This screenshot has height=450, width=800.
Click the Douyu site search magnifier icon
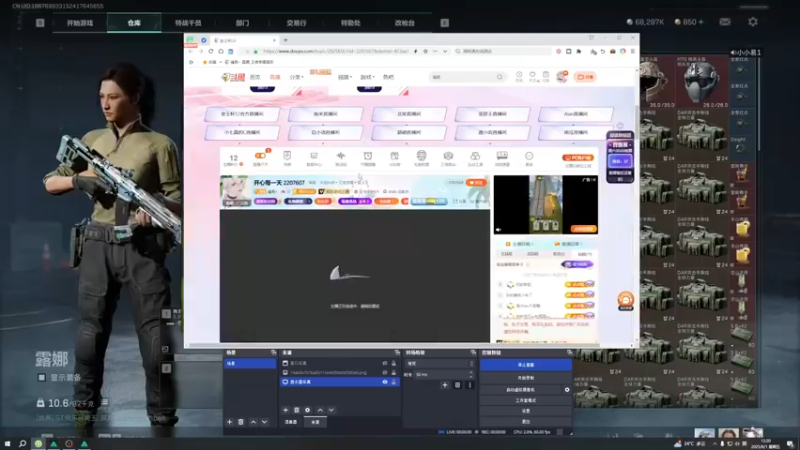[x=499, y=77]
